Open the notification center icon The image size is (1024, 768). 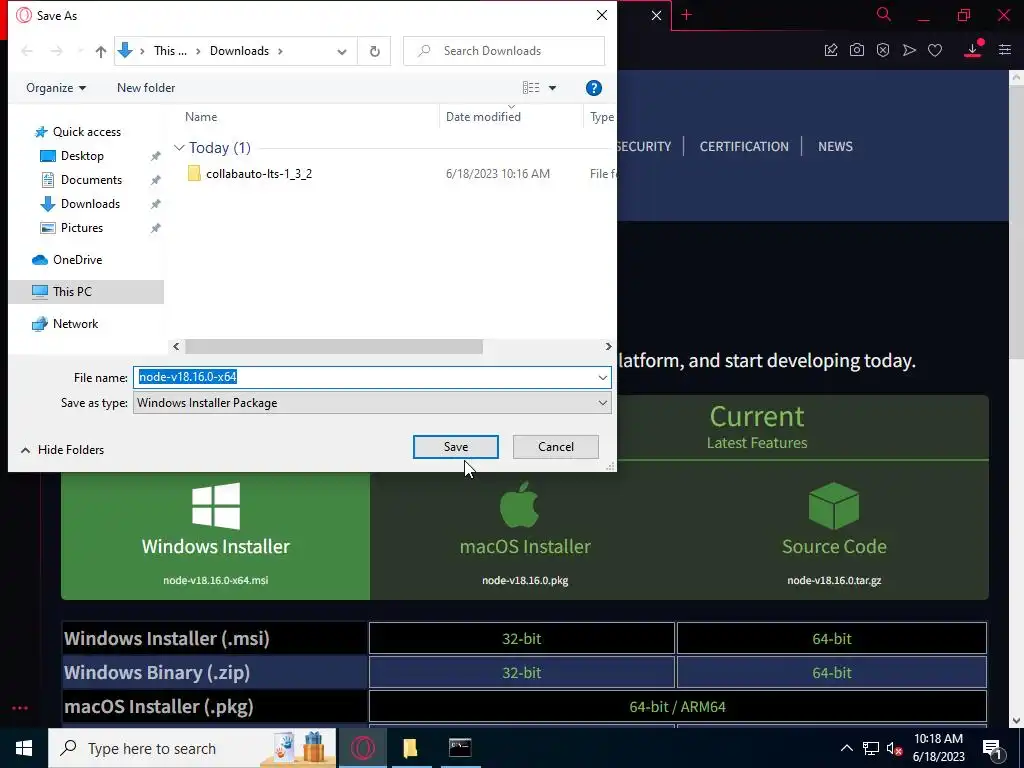click(x=992, y=749)
